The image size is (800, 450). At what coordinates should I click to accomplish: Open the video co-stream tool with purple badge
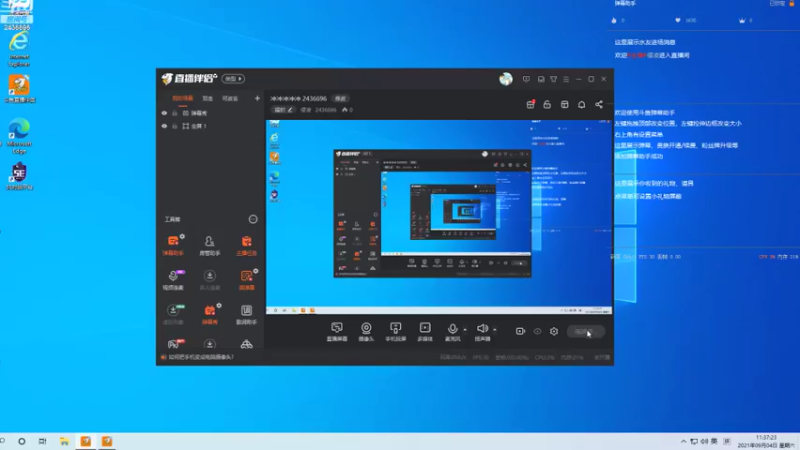pos(173,280)
